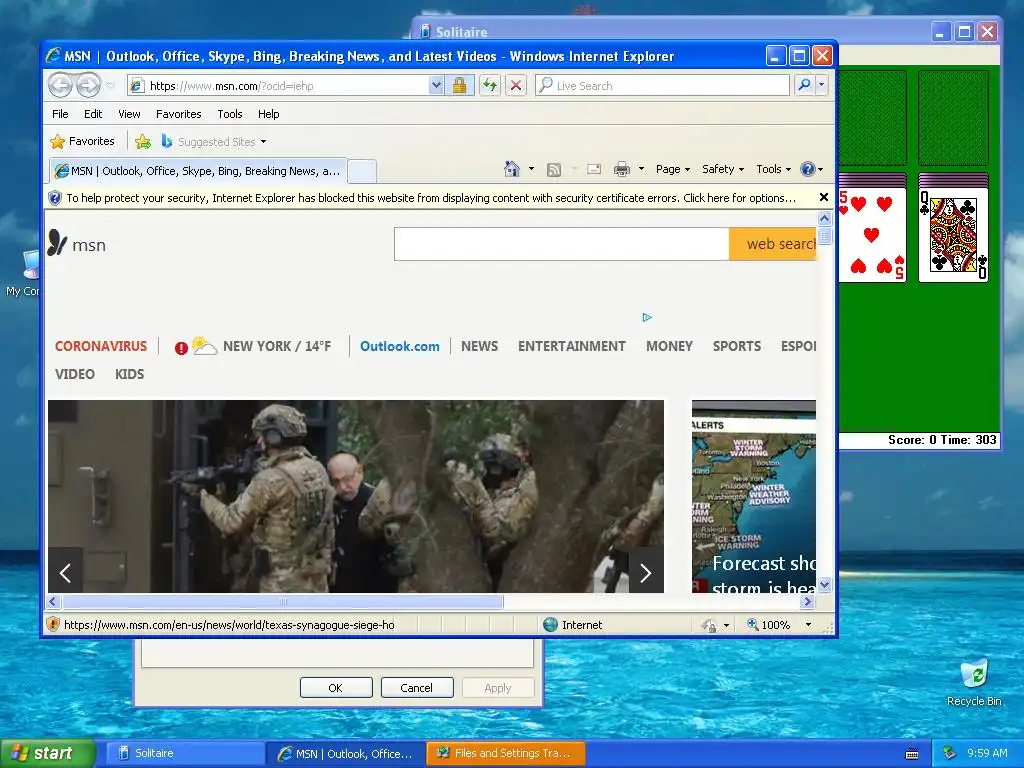
Task: Click the web search button on MSN
Action: (x=773, y=244)
